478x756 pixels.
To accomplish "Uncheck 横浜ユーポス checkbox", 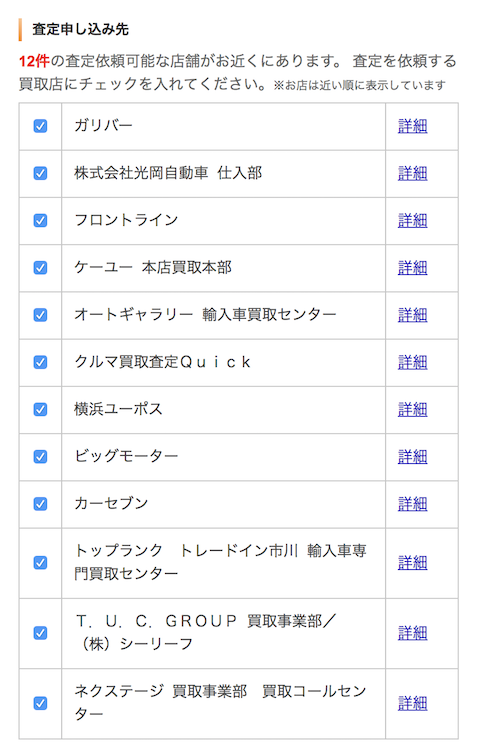I will point(40,409).
